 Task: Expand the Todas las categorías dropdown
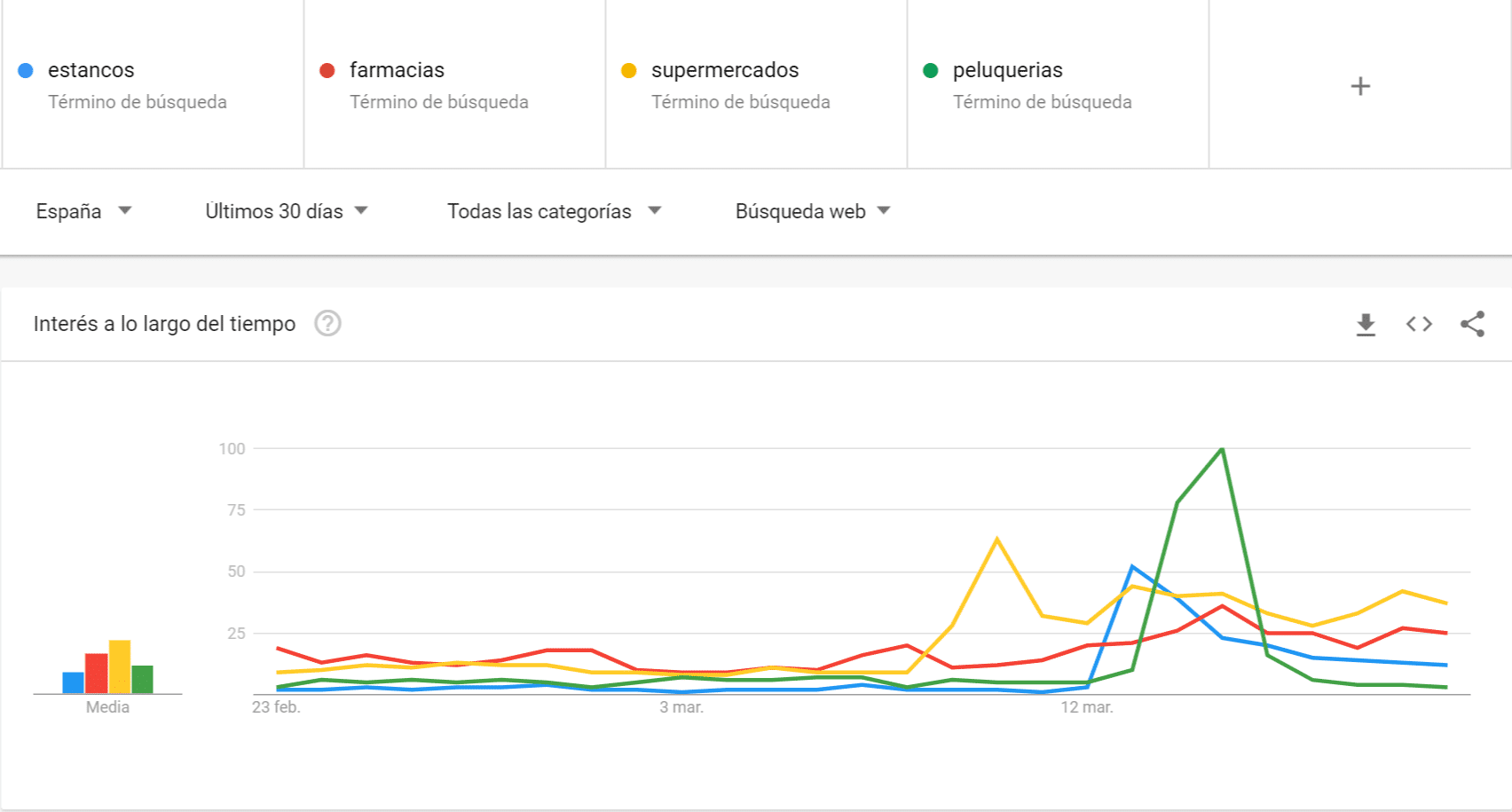[554, 211]
